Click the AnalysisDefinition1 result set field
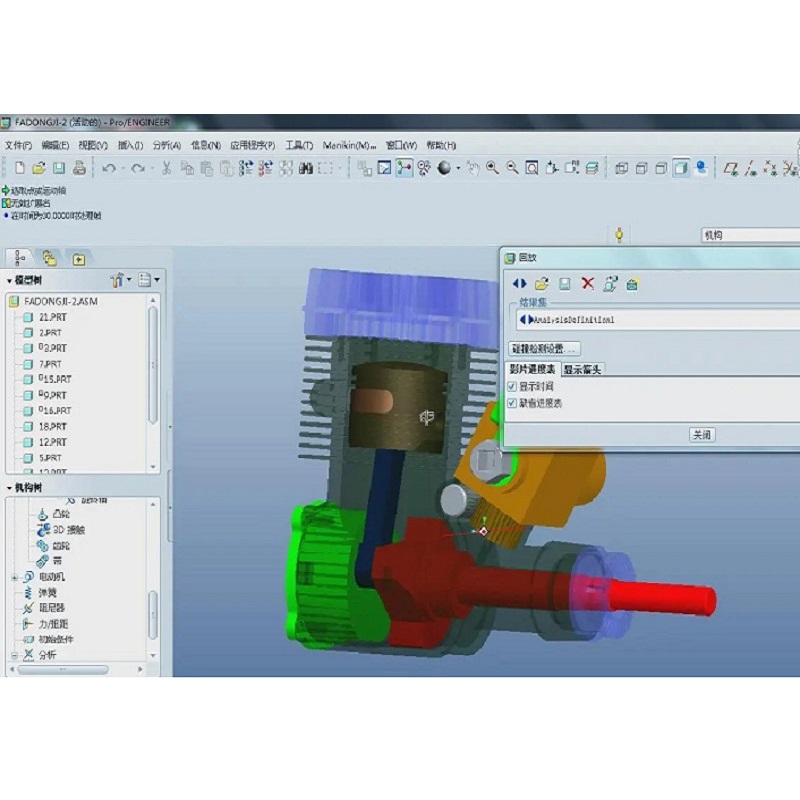This screenshot has height=800, width=800. (x=658, y=320)
